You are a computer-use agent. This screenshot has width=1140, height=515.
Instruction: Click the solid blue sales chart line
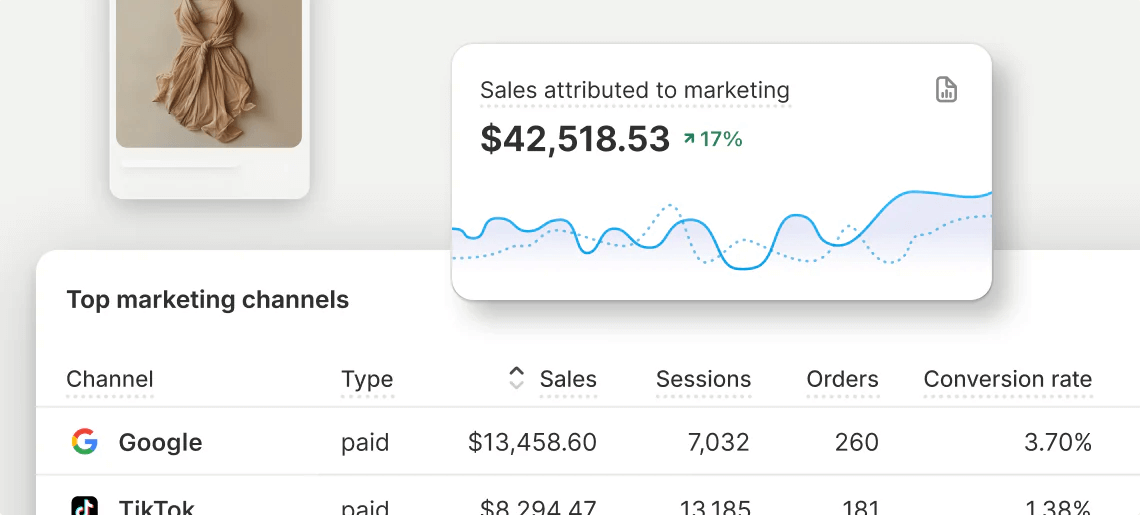(795, 217)
